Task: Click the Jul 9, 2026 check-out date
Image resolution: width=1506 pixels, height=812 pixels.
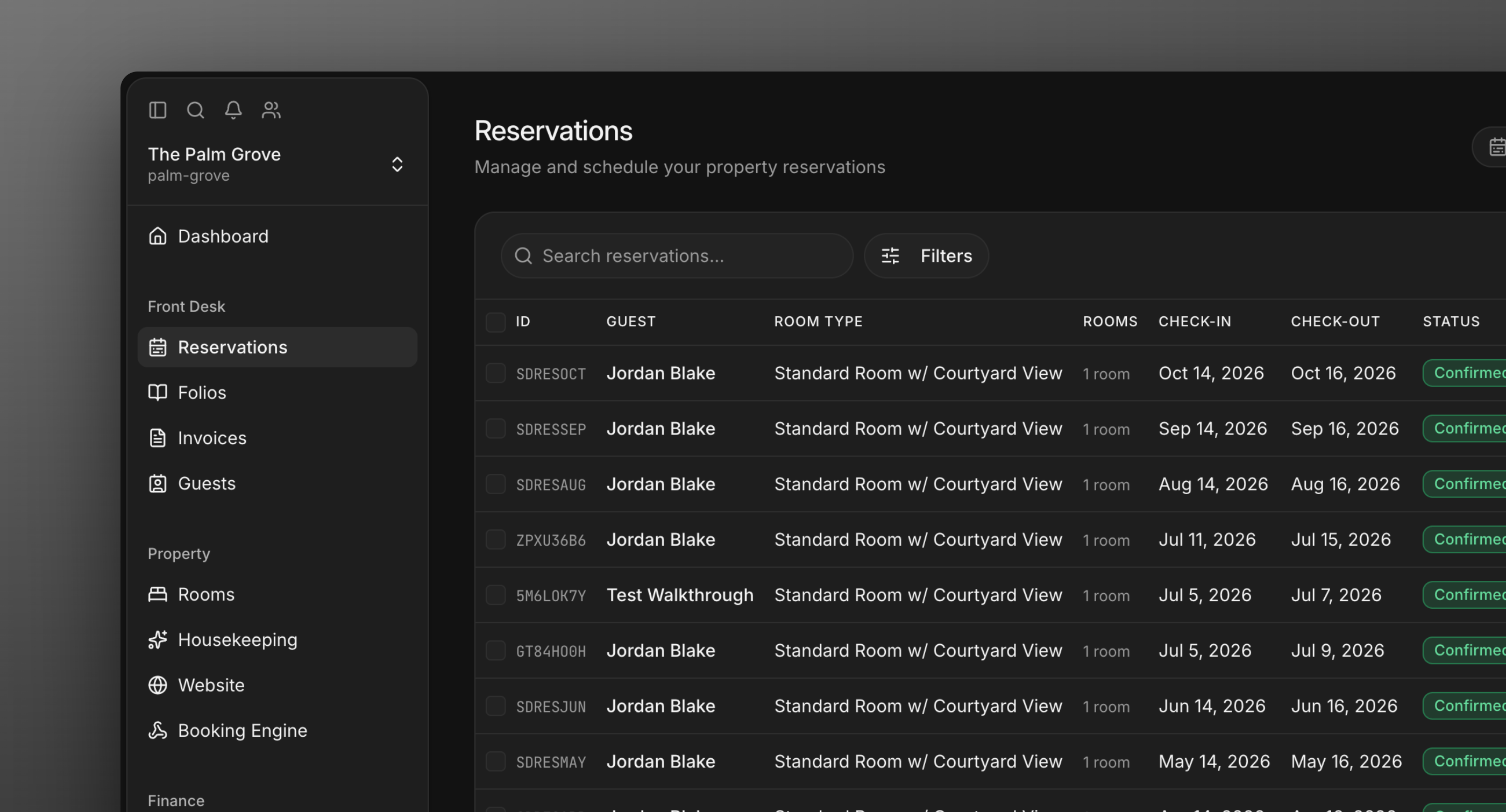Action: (x=1337, y=651)
